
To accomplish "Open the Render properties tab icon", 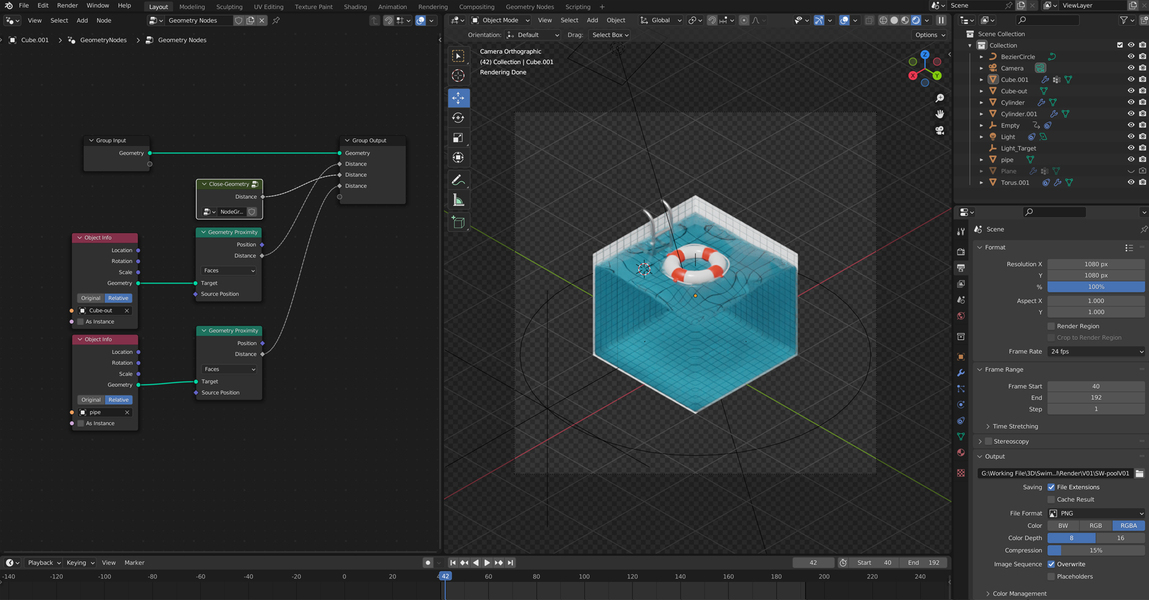I will point(961,251).
